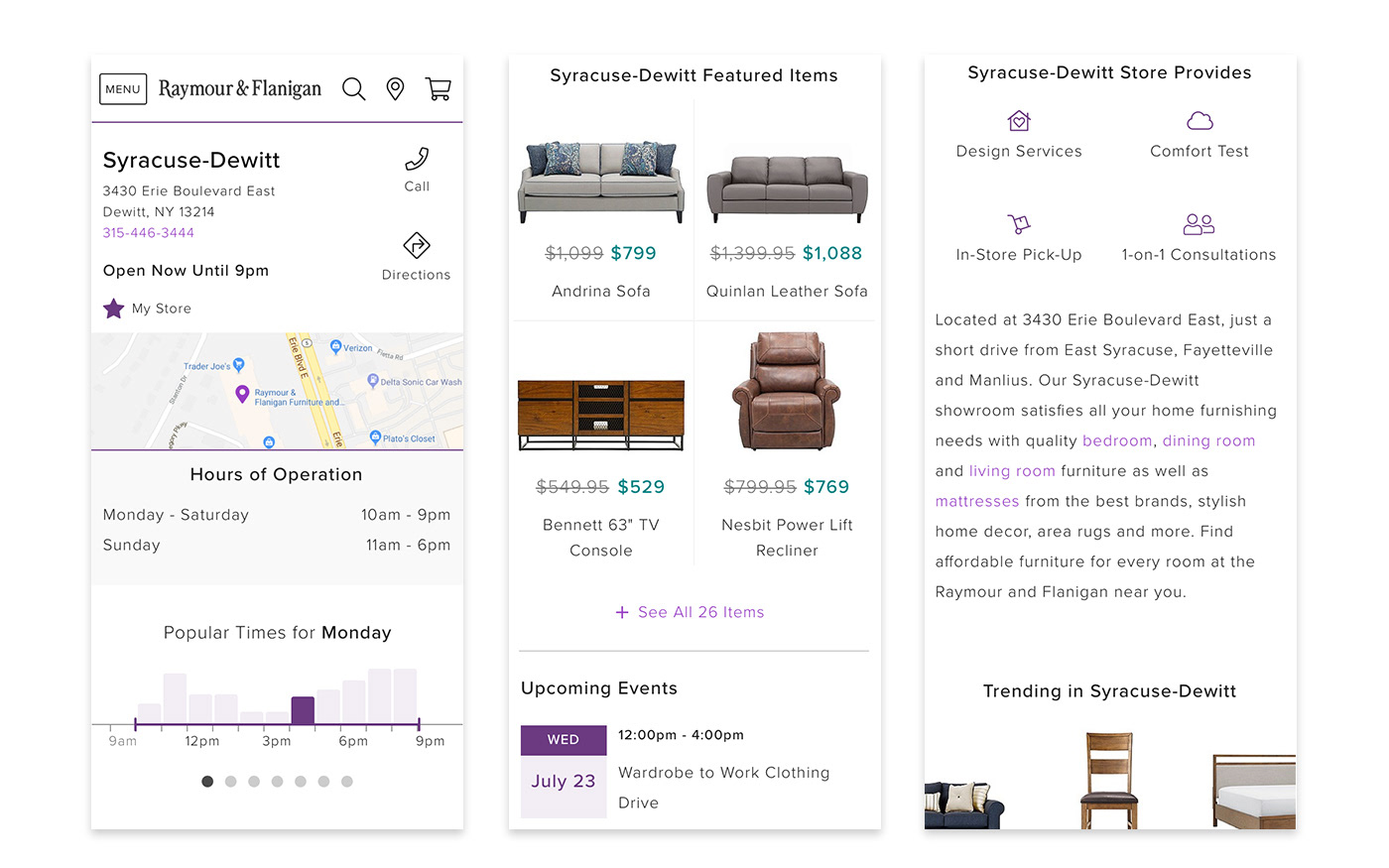Click the Delta Sonic Car Wash marker
This screenshot has width=1389, height=868.
(x=373, y=381)
